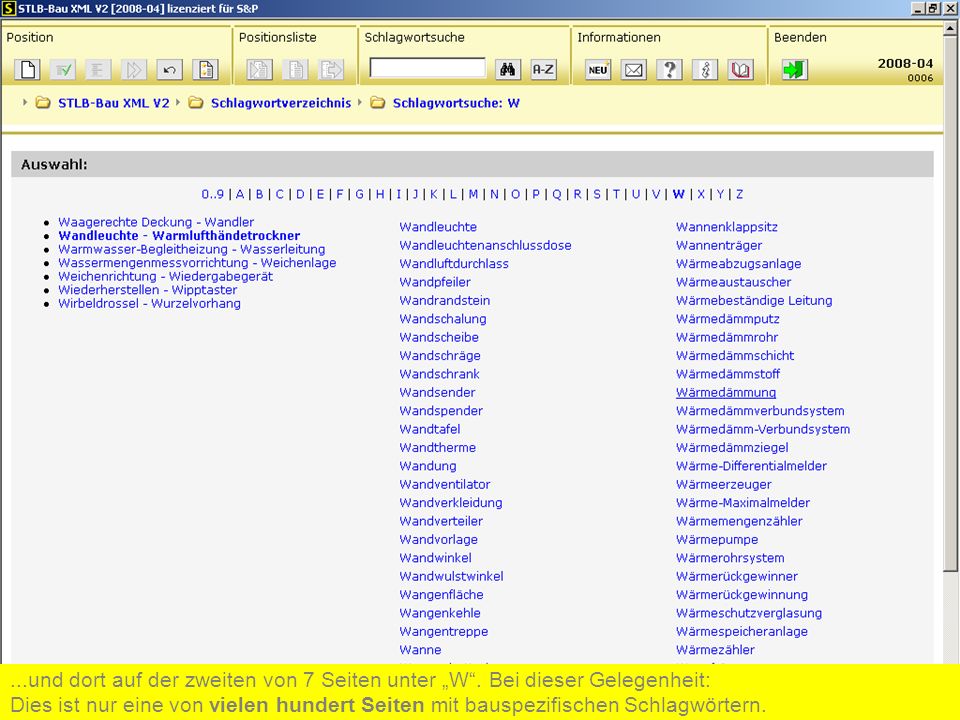The width and height of the screenshot is (960, 720).
Task: Click the undo arrow icon in Position toolbar
Action: point(170,70)
